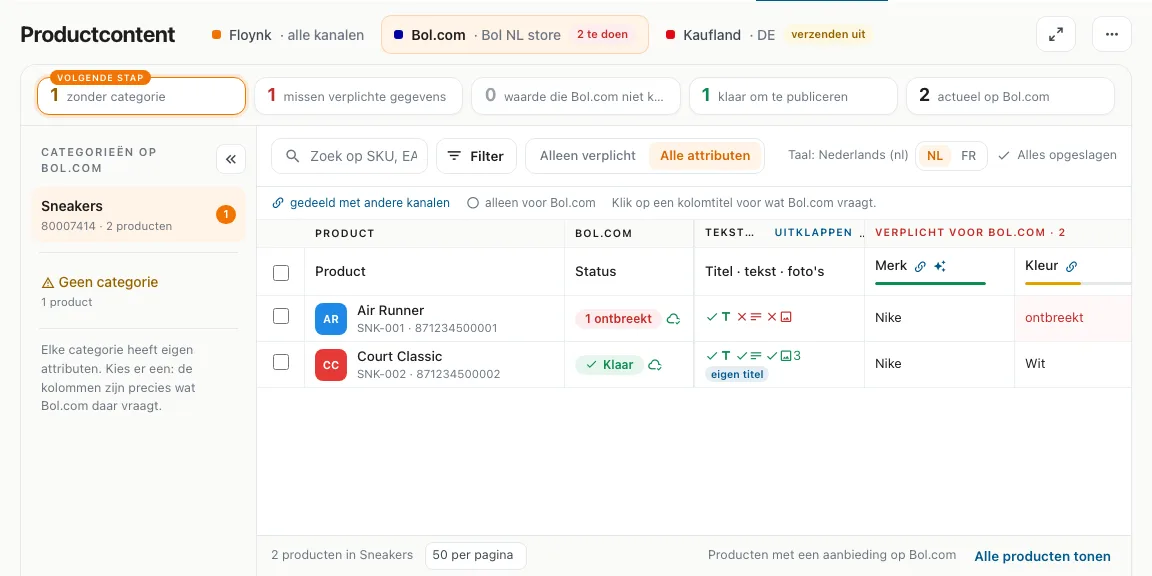Click the Filter button
1152x576 pixels.
(x=476, y=156)
